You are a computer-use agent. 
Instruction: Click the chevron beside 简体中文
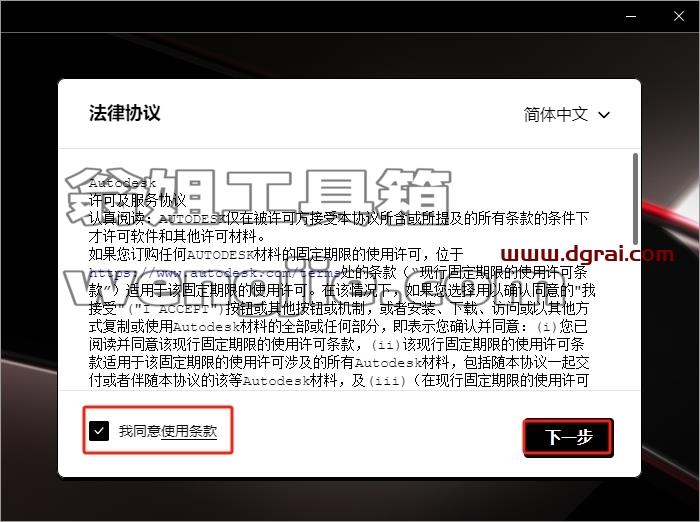tap(604, 115)
